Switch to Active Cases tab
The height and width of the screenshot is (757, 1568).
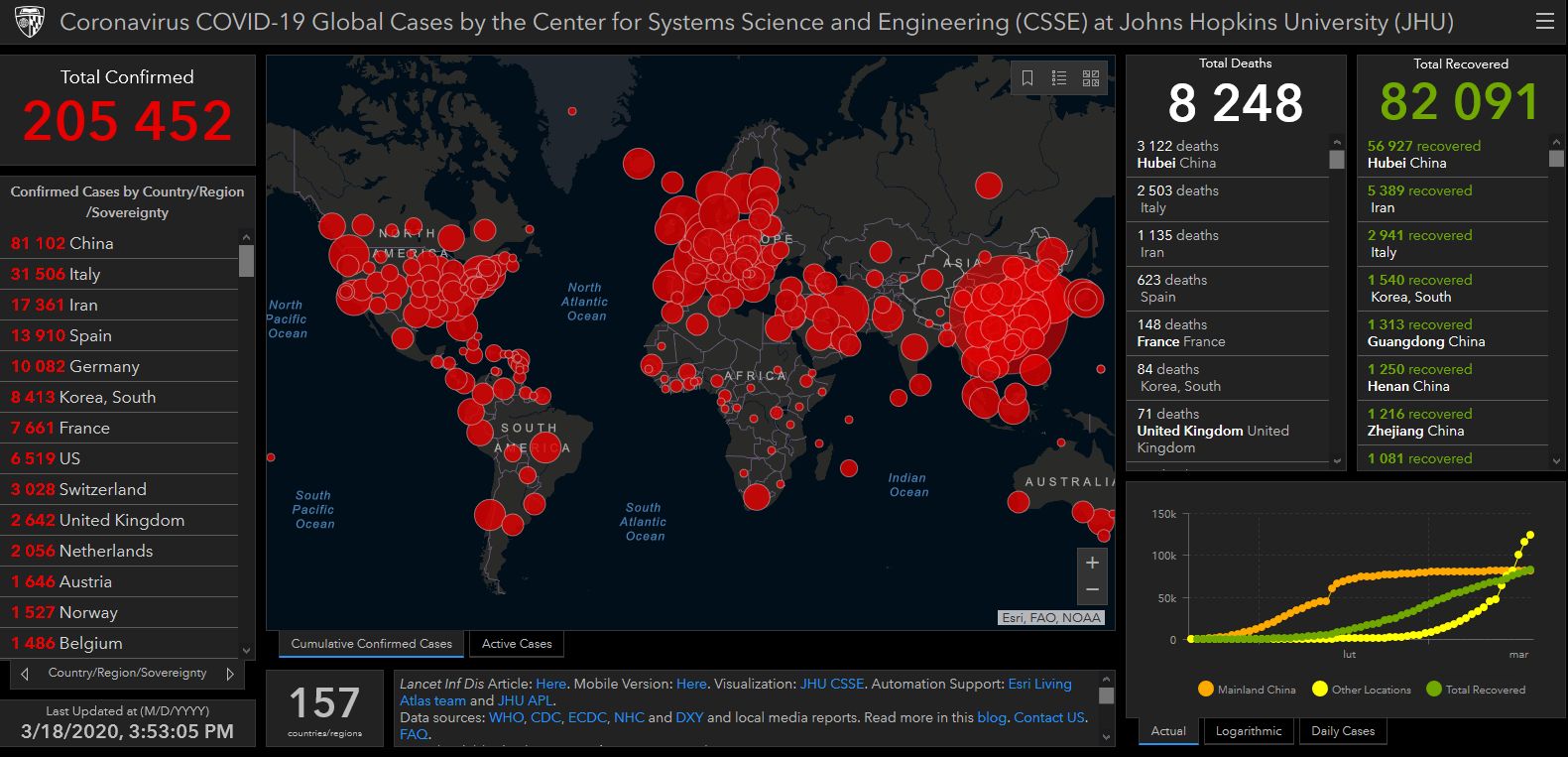(517, 644)
